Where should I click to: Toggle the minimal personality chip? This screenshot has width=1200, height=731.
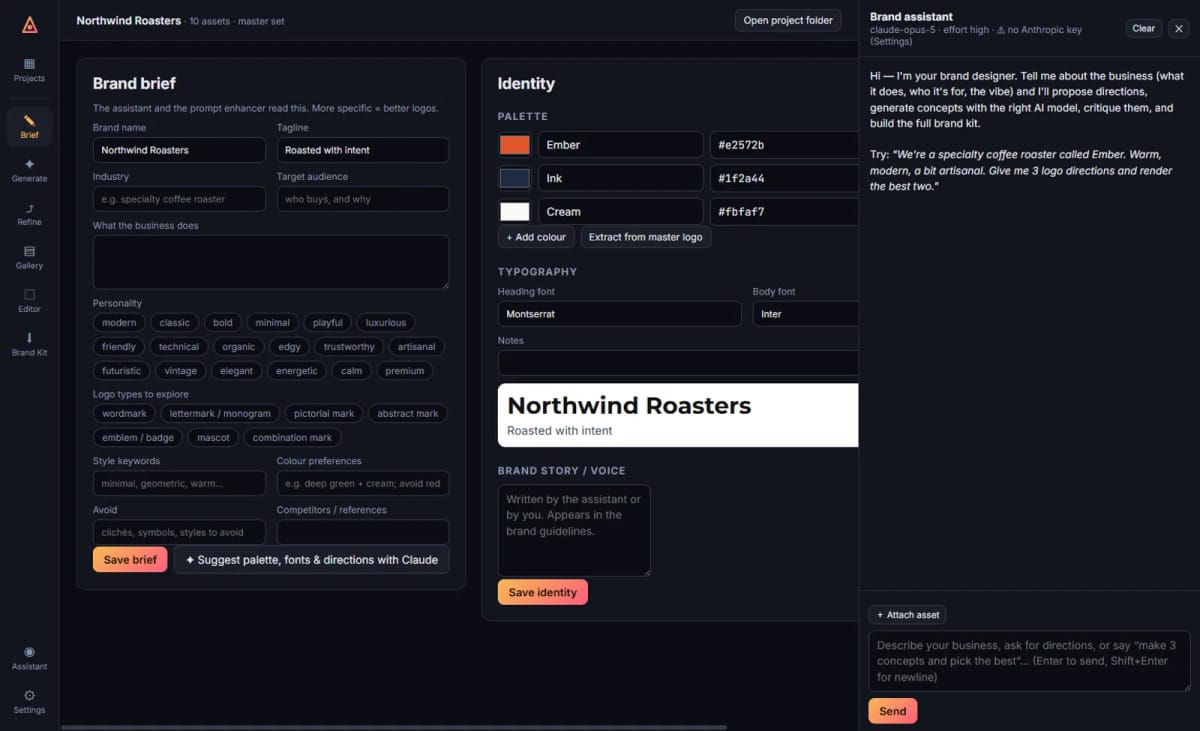pos(272,323)
